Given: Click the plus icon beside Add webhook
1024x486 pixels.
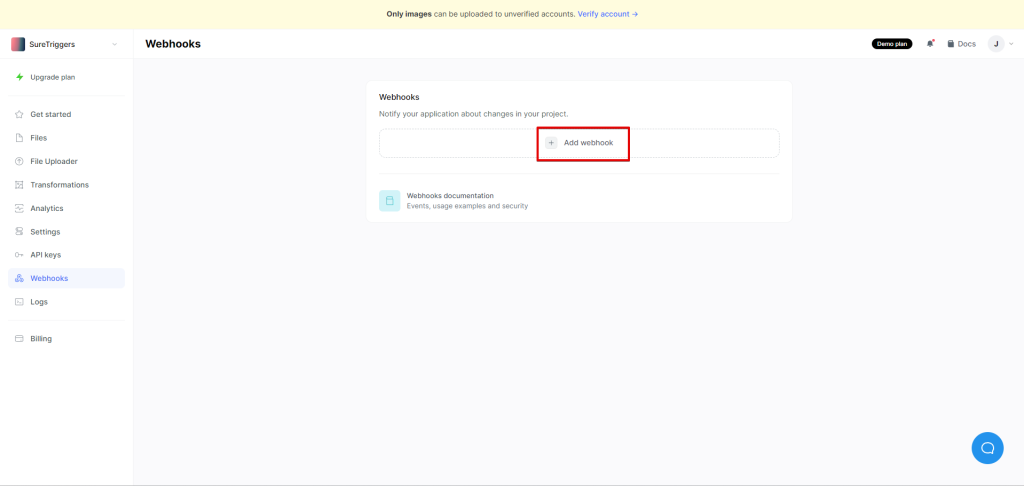Looking at the screenshot, I should pos(551,143).
